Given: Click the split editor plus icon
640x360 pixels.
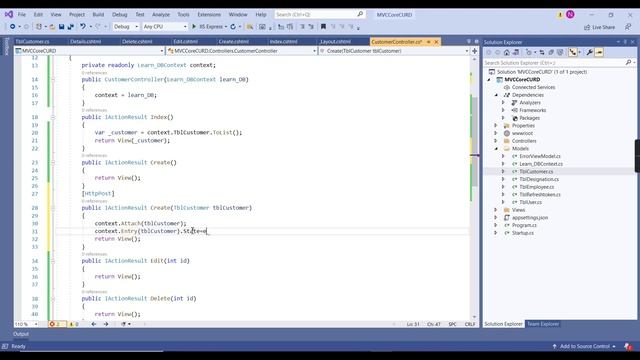Looking at the screenshot, I should [x=474, y=51].
